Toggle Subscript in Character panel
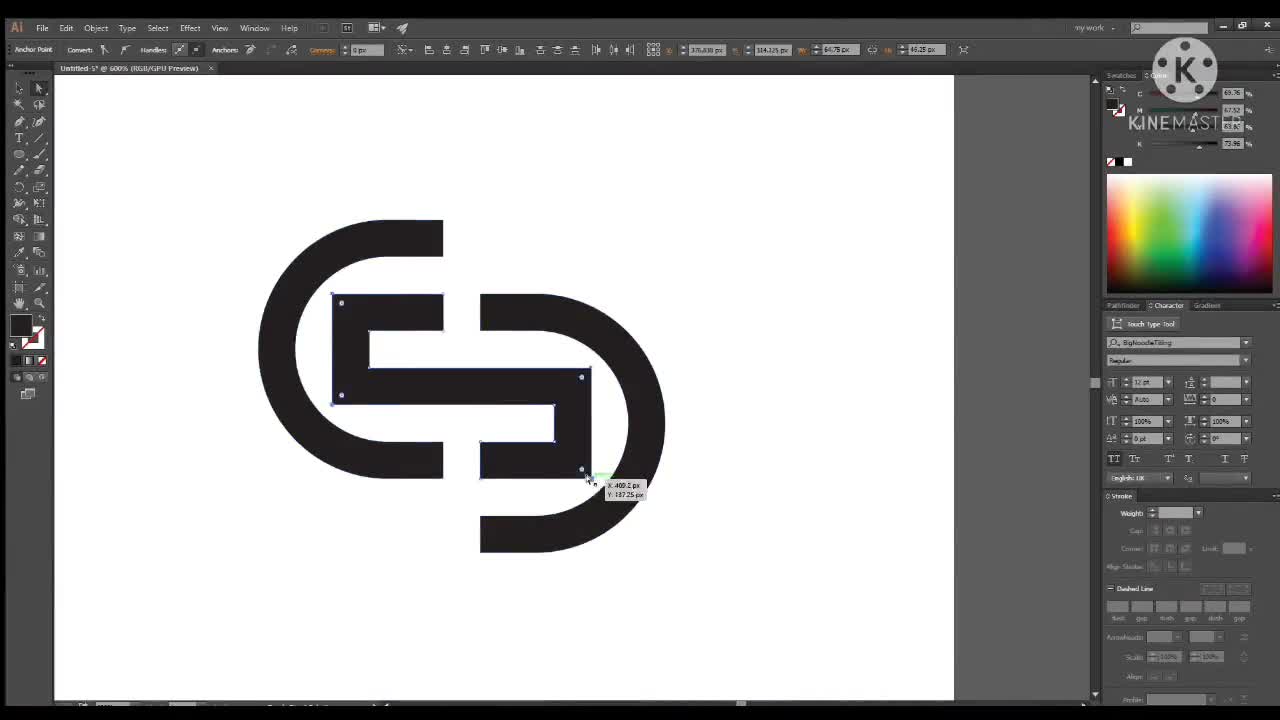This screenshot has width=1280, height=720. coord(1189,459)
